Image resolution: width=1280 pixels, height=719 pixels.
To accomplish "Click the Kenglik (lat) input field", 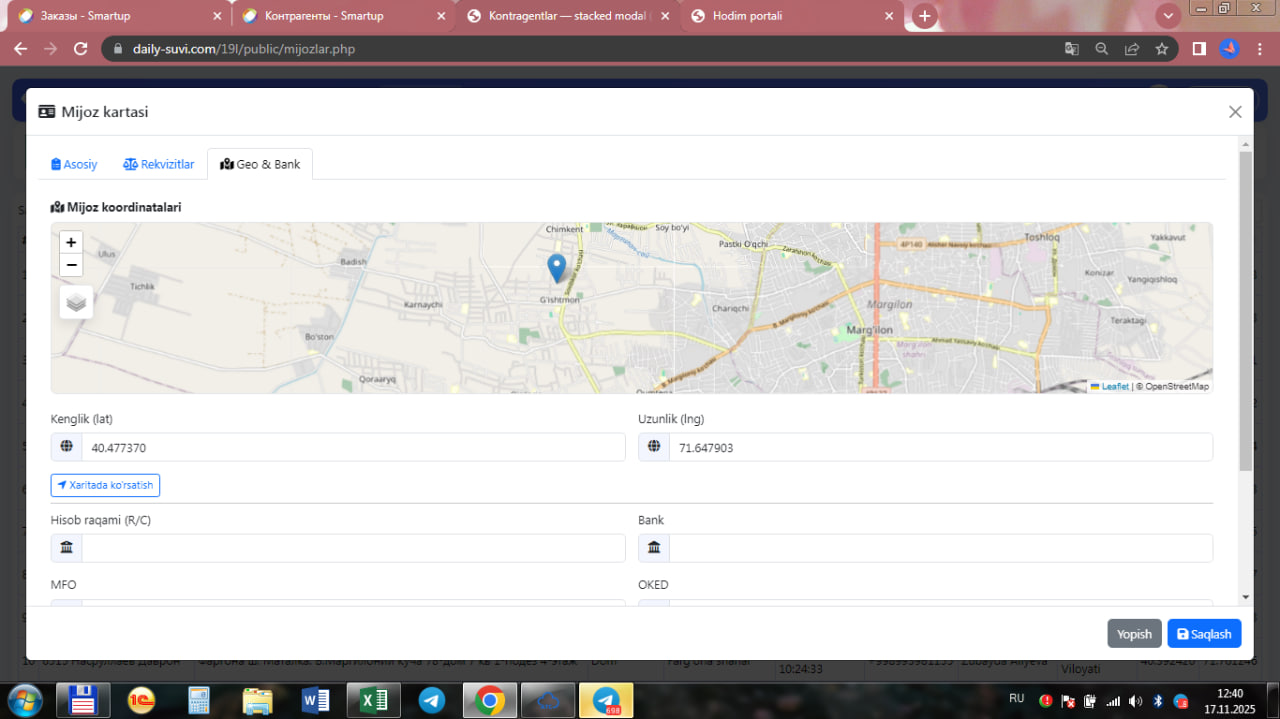I will 353,447.
